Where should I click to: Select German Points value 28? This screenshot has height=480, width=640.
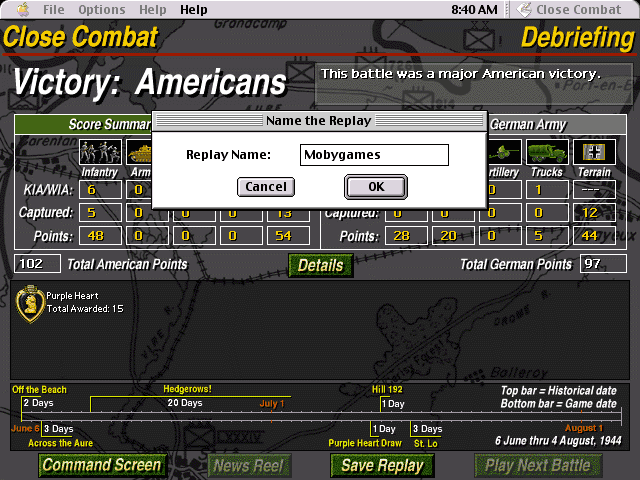(407, 236)
